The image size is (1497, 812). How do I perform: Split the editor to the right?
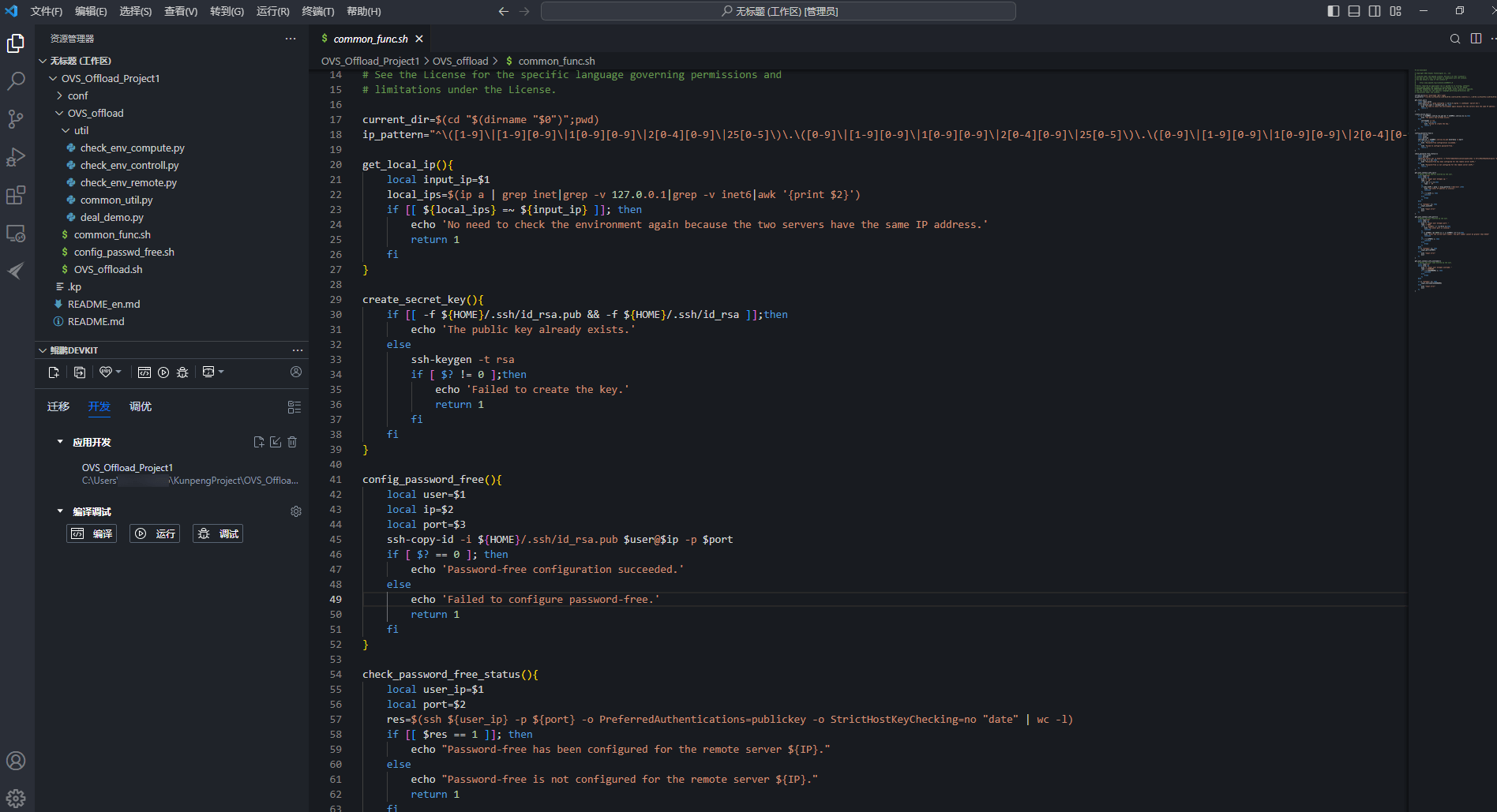pos(1476,39)
